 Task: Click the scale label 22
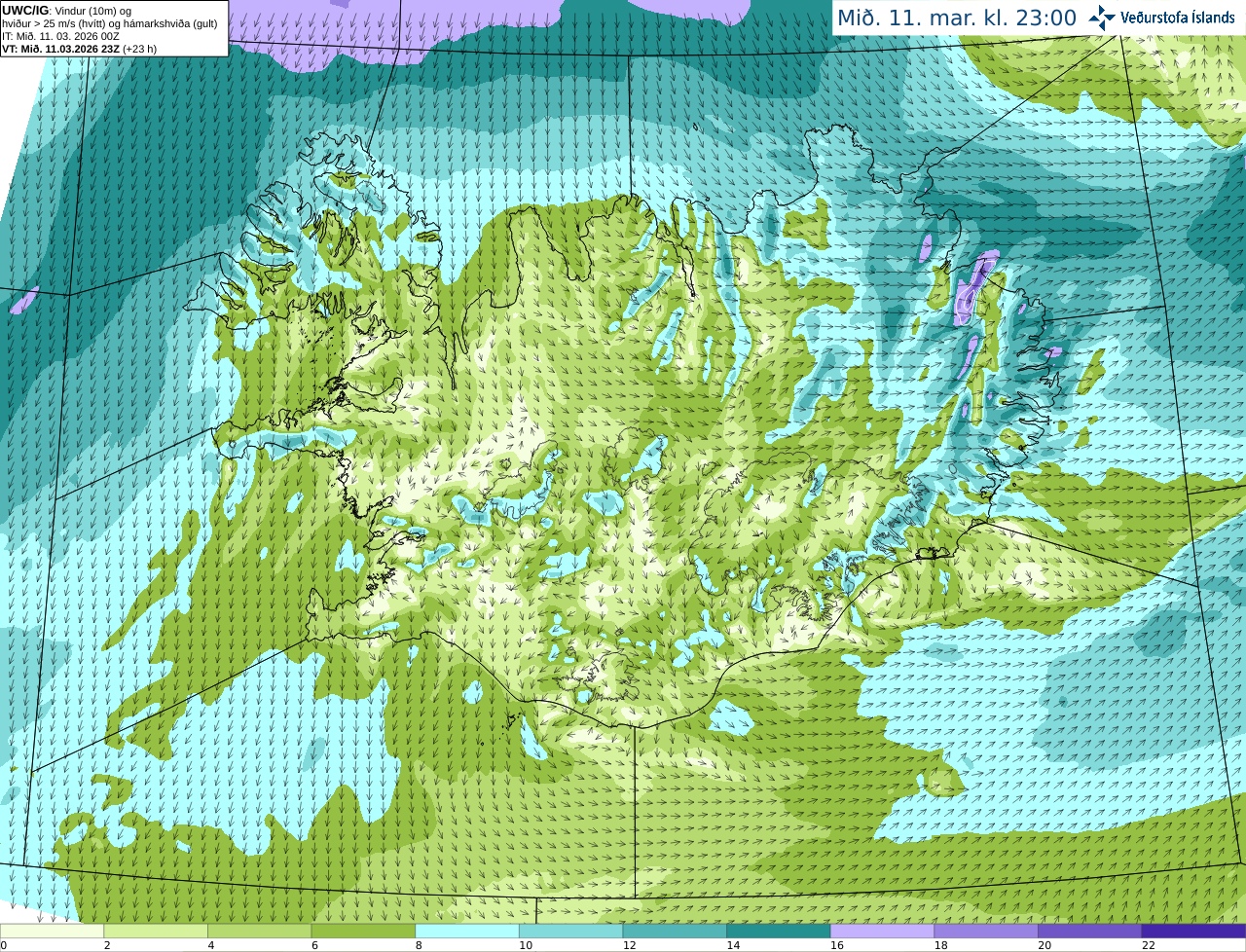point(1149,945)
